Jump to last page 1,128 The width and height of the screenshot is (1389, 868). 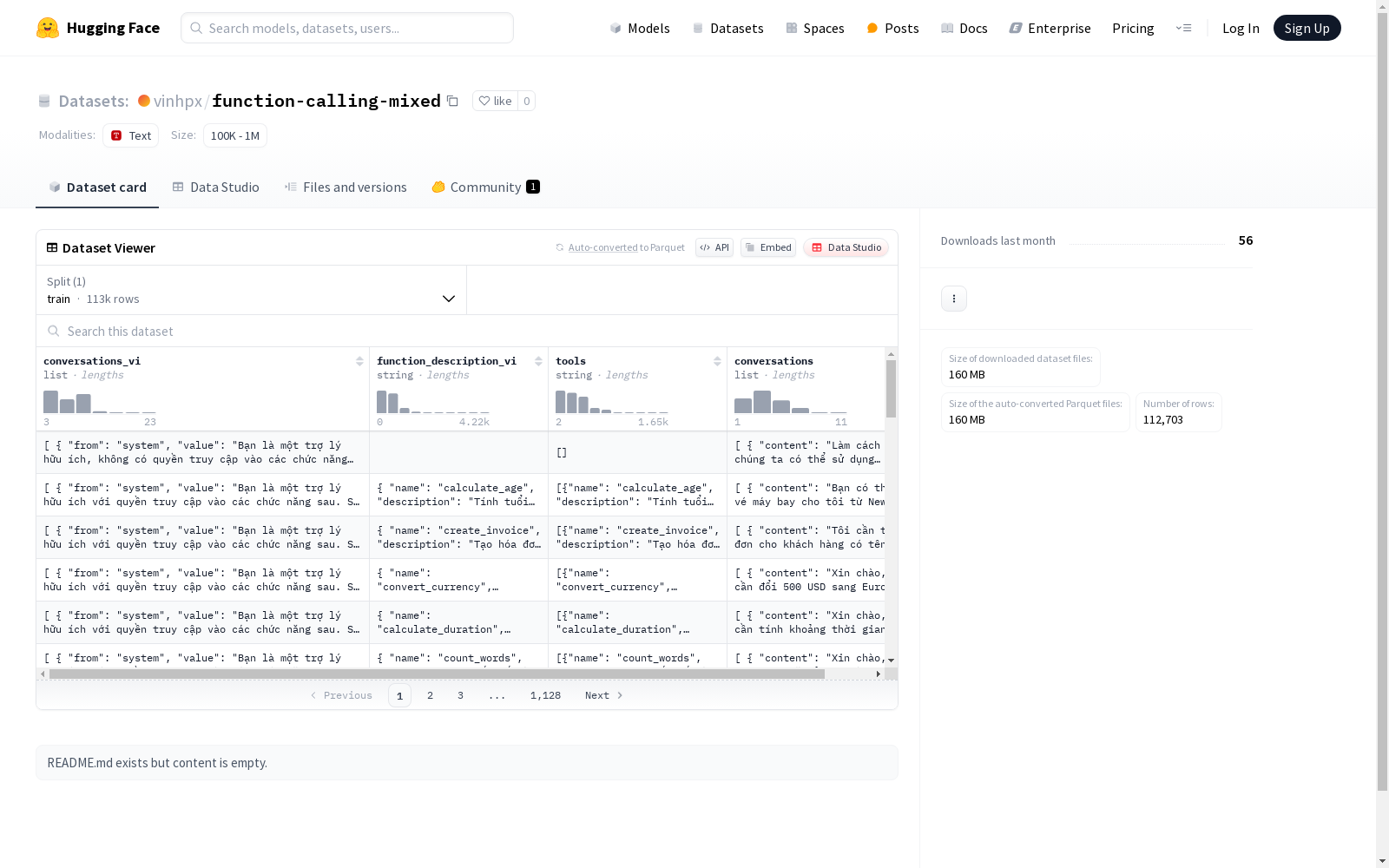coord(545,695)
